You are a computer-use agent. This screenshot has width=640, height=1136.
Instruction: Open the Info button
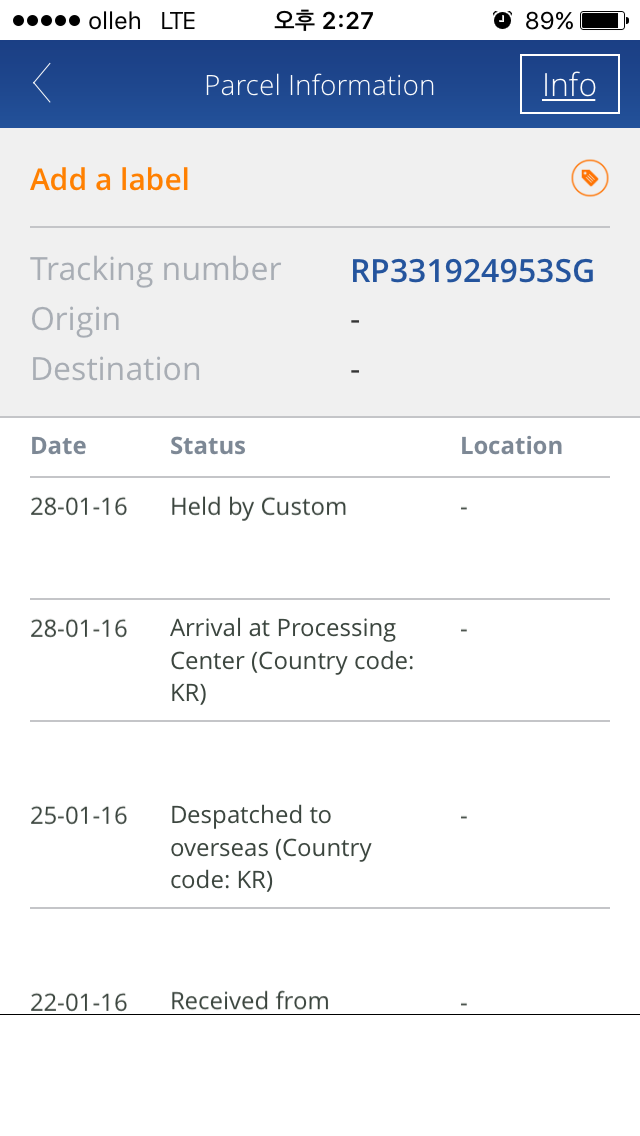(x=569, y=85)
